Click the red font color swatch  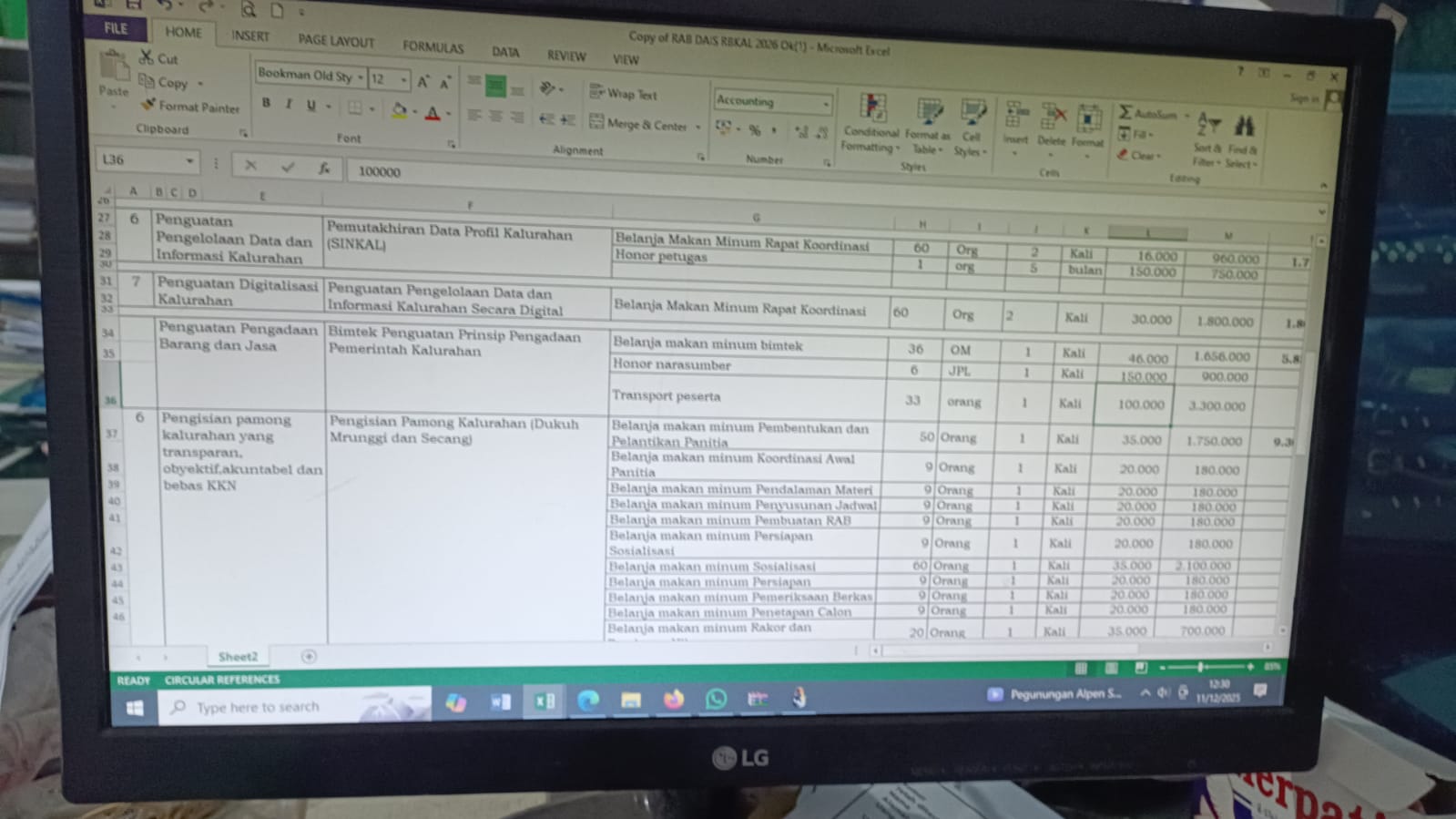coord(433,114)
